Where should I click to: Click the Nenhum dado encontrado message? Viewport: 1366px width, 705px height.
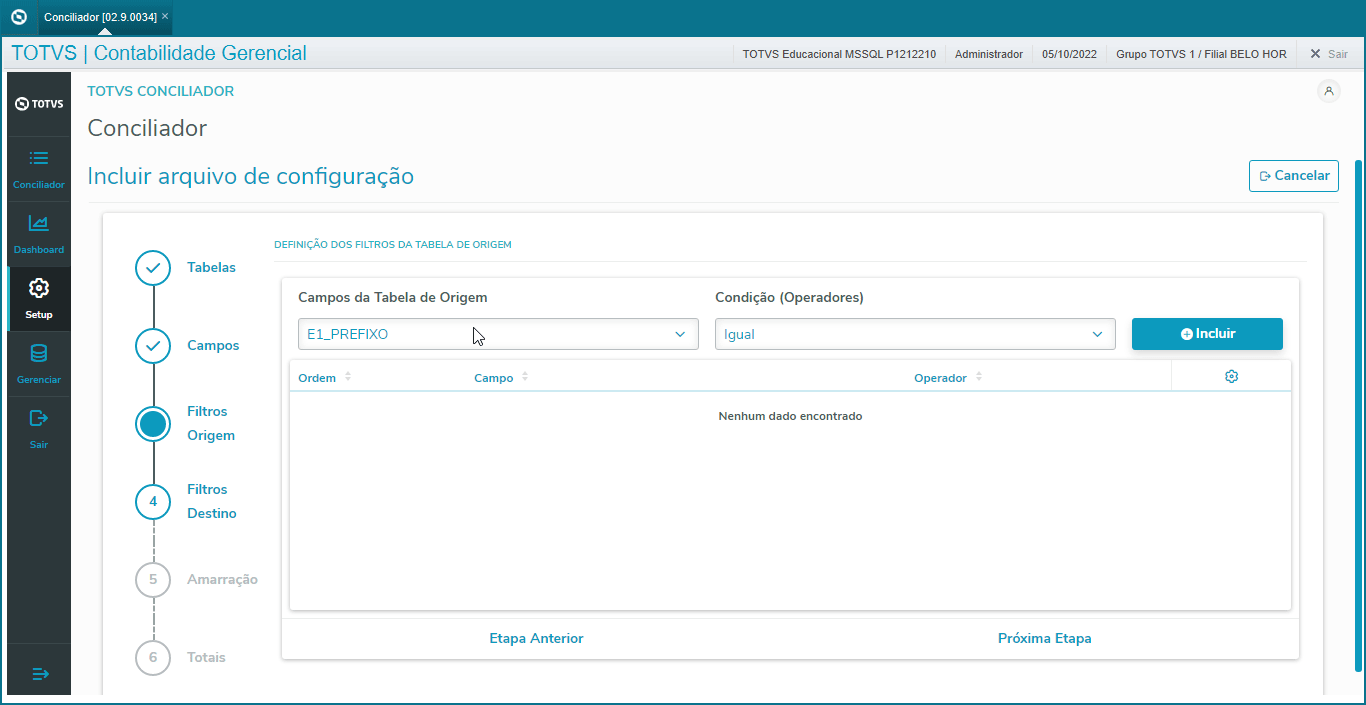790,416
